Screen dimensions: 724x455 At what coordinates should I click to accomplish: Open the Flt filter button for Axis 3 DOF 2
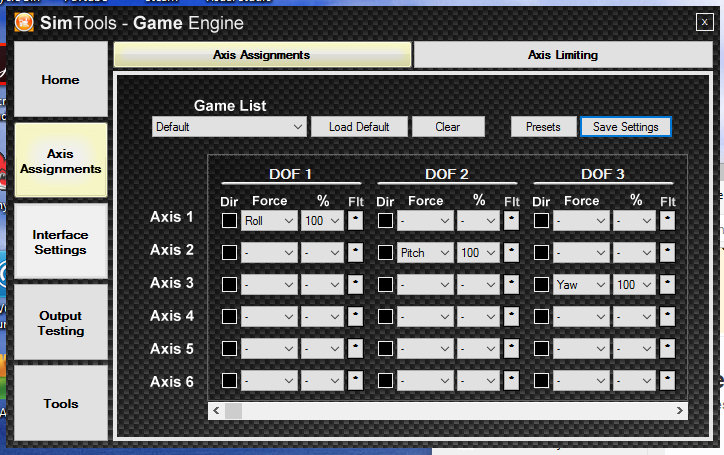[x=511, y=285]
